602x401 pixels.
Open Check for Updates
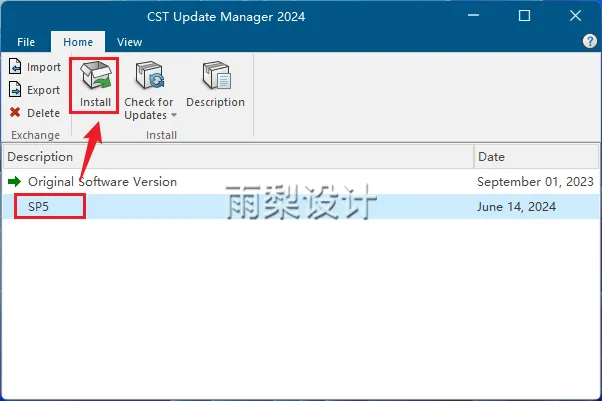coord(149,91)
